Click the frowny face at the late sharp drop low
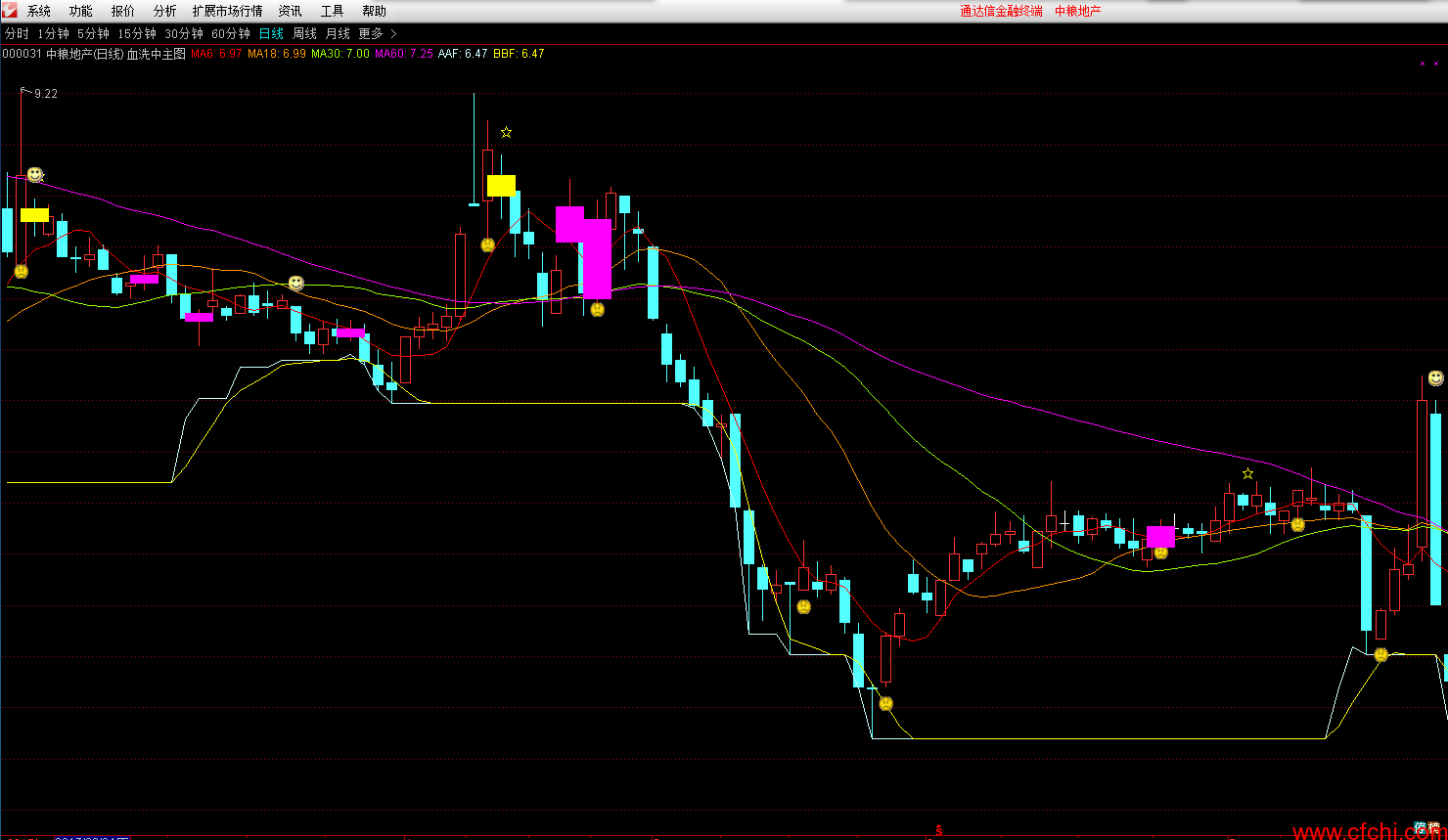 [x=1380, y=654]
